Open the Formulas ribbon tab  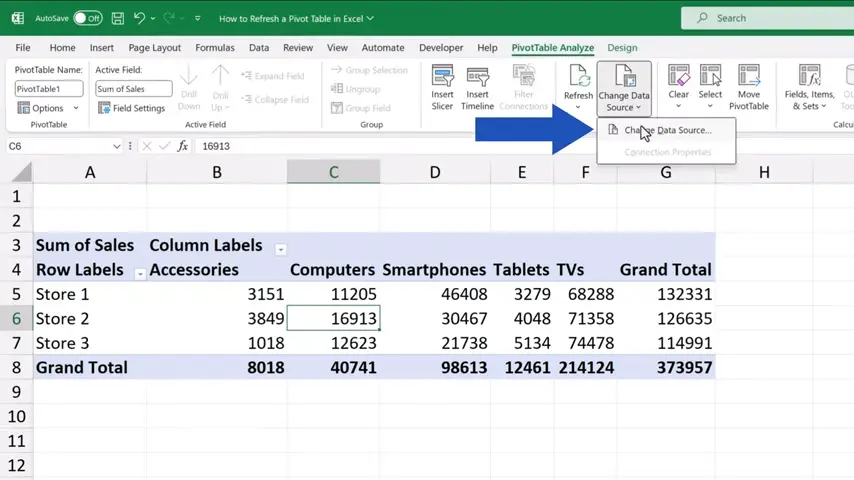[215, 47]
